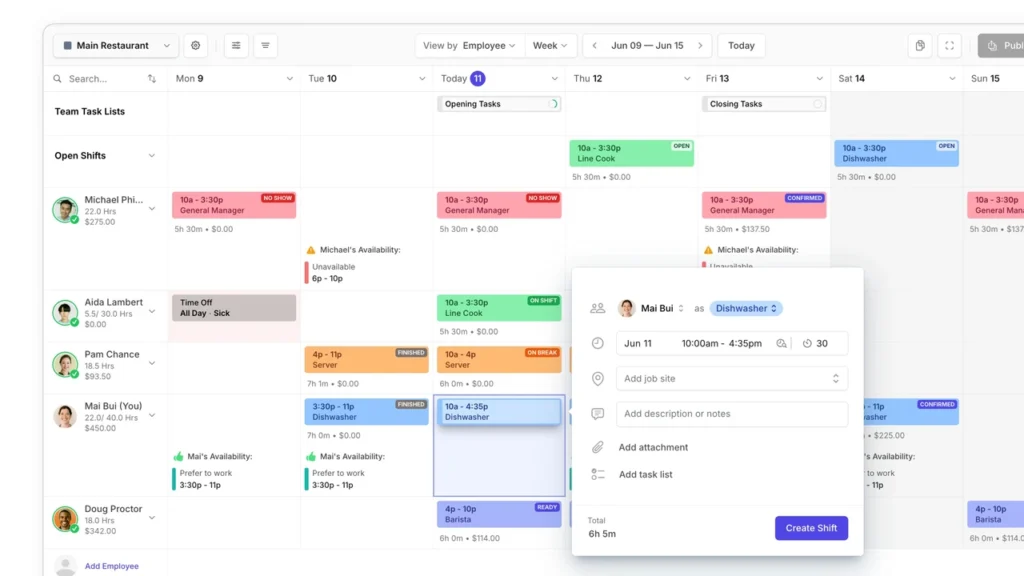Click the Opening Tasks progress circle
The height and width of the screenshot is (576, 1024).
(553, 104)
